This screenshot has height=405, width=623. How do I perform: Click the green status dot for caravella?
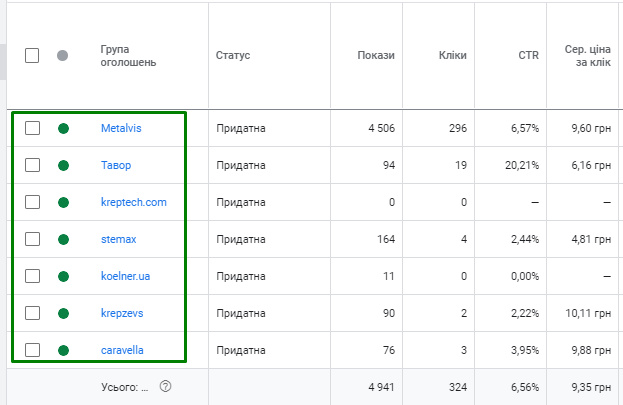click(x=64, y=351)
